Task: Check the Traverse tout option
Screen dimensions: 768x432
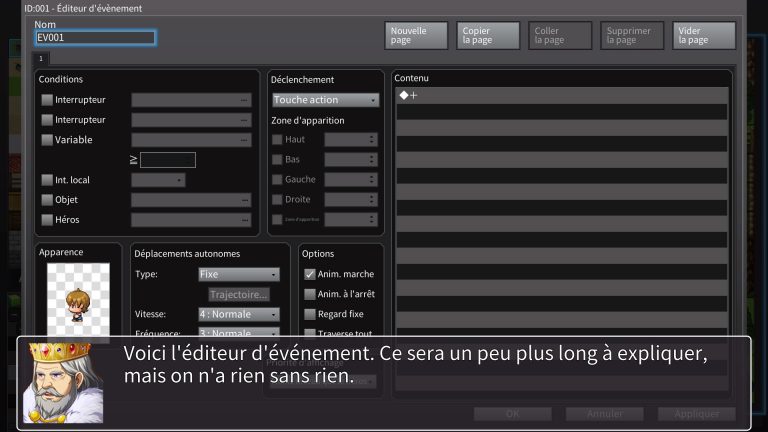Action: pos(310,333)
